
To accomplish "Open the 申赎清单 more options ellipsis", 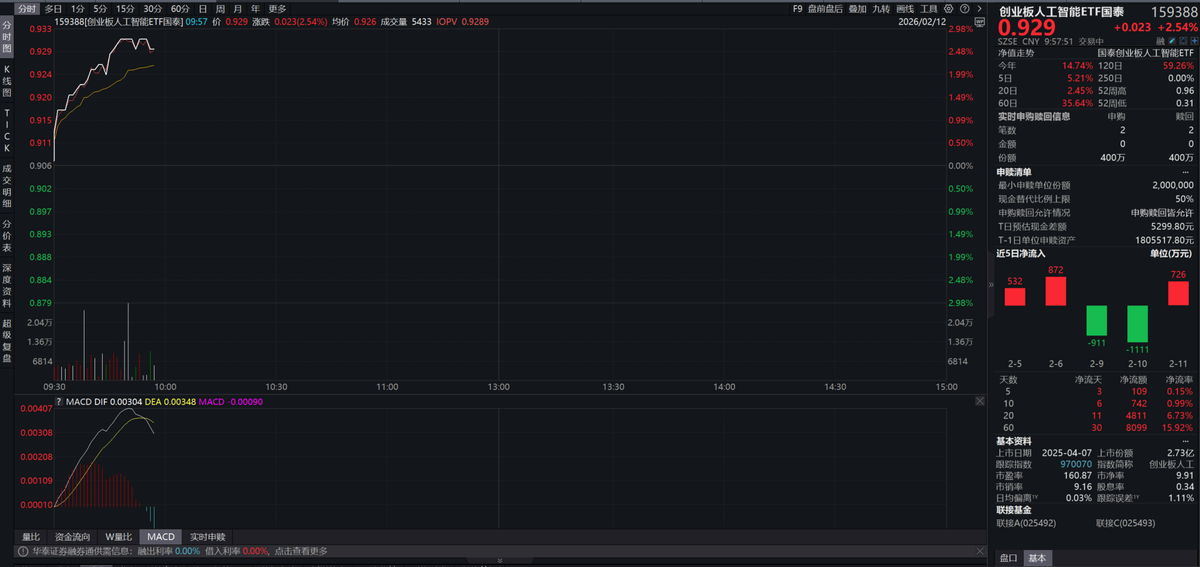I will pos(1186,172).
